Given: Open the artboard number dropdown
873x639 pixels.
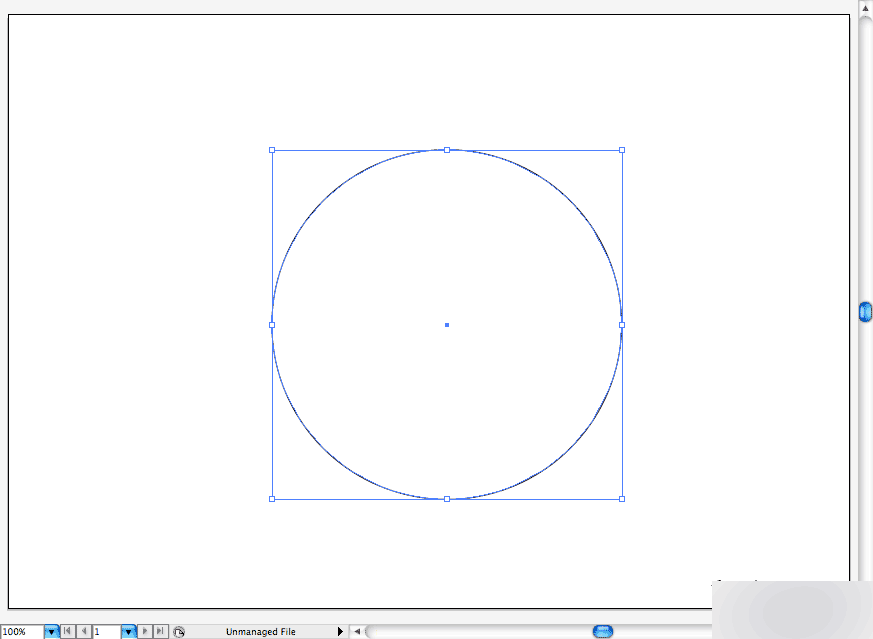Looking at the screenshot, I should (x=129, y=632).
